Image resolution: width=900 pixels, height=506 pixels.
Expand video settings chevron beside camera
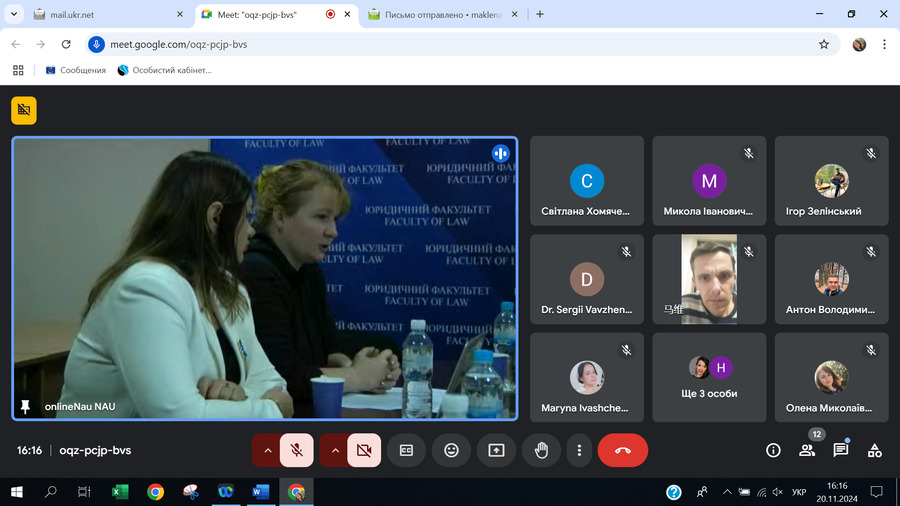[x=335, y=451]
